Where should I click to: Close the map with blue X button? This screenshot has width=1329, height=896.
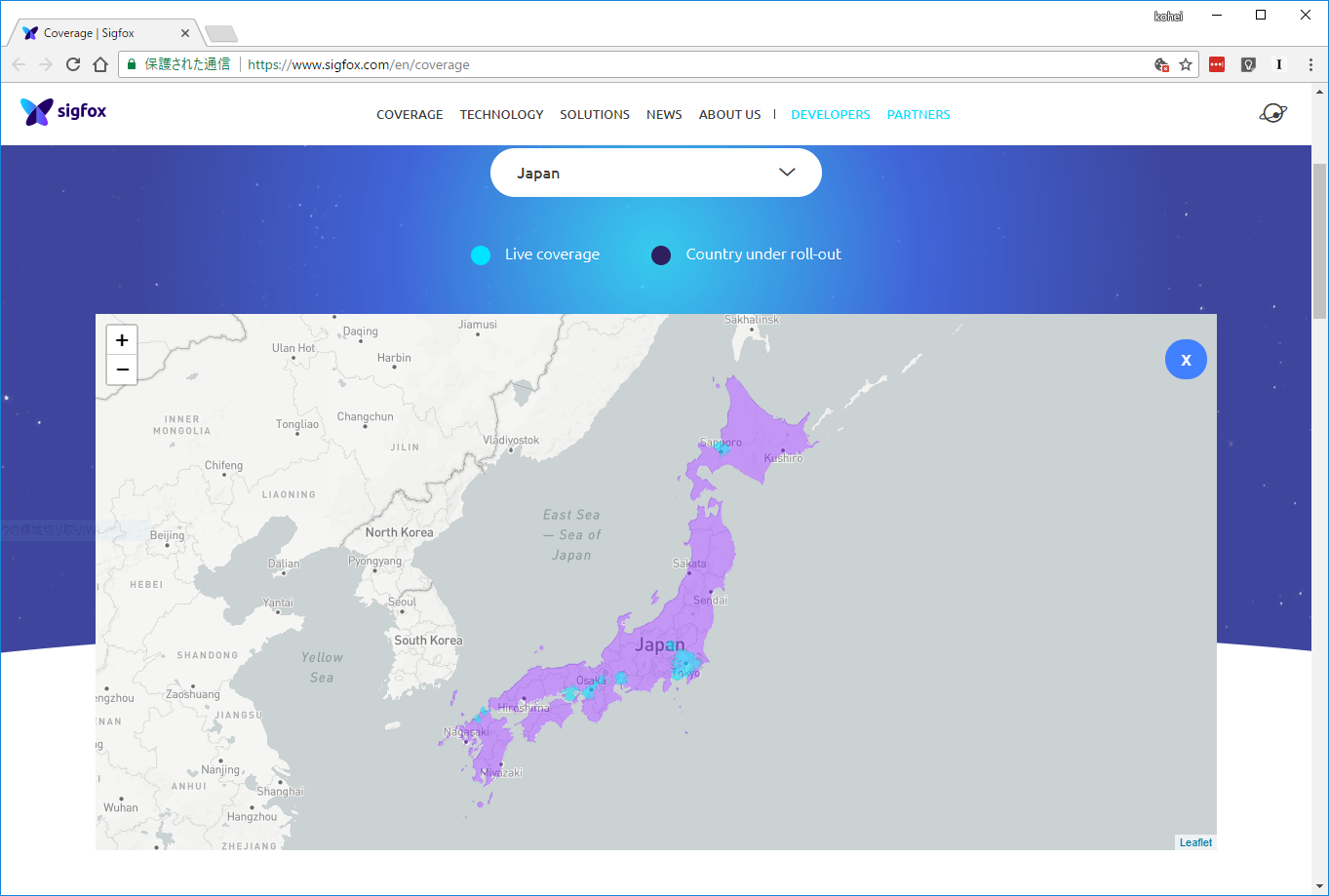tap(1186, 360)
